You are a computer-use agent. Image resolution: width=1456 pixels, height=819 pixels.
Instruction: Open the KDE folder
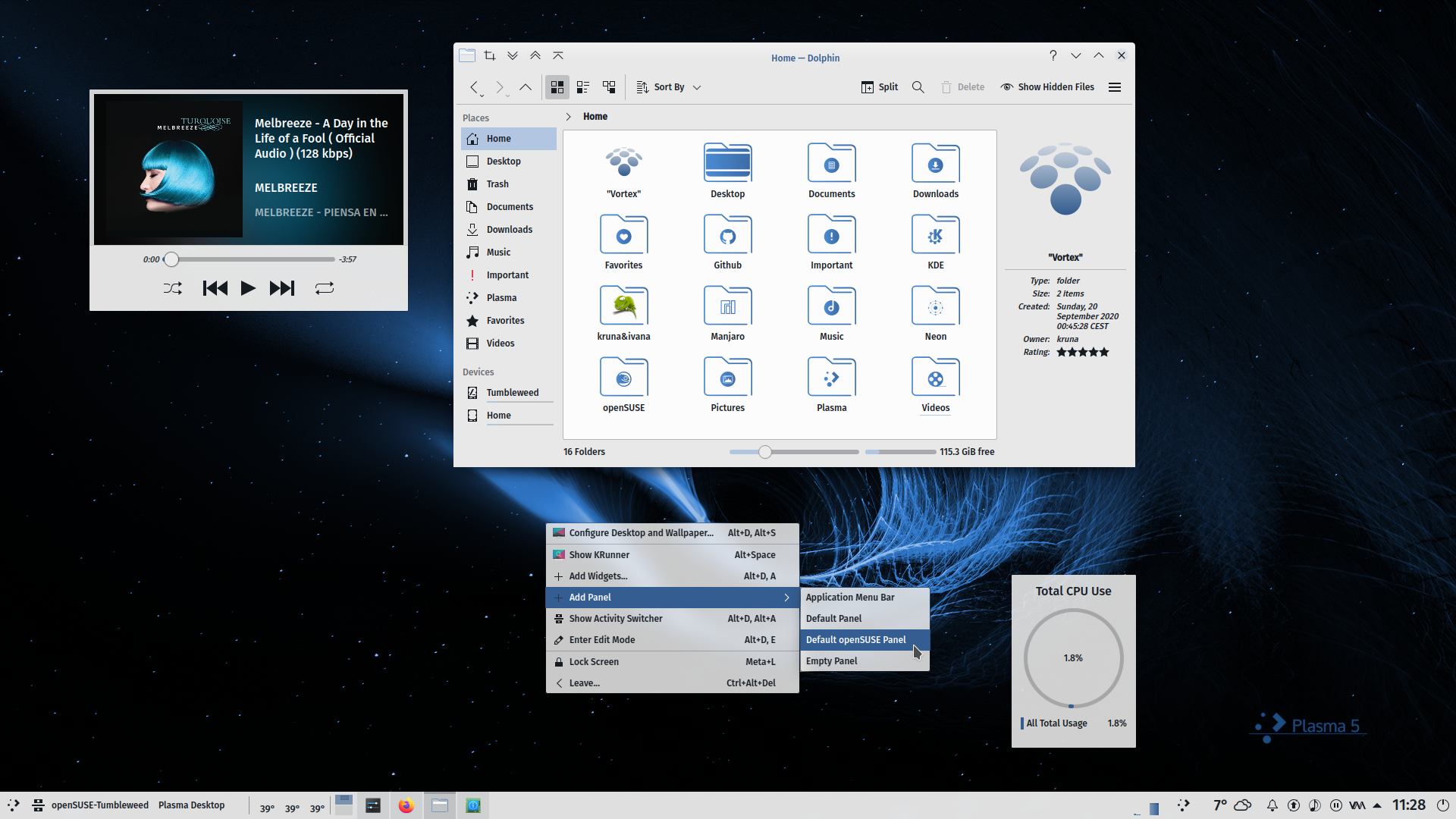[935, 243]
